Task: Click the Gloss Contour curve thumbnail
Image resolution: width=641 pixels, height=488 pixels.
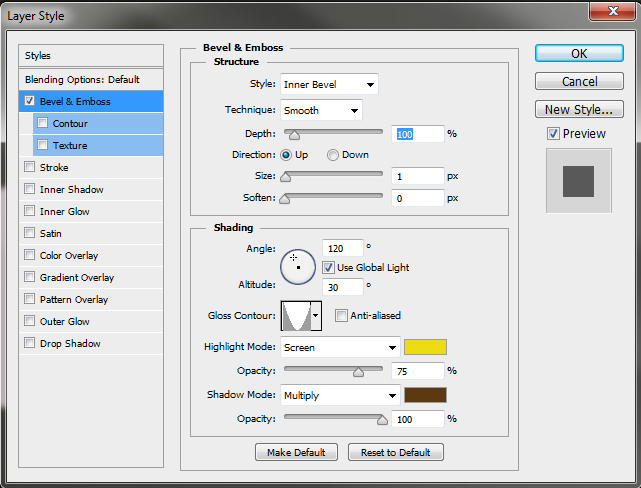Action: click(x=296, y=316)
